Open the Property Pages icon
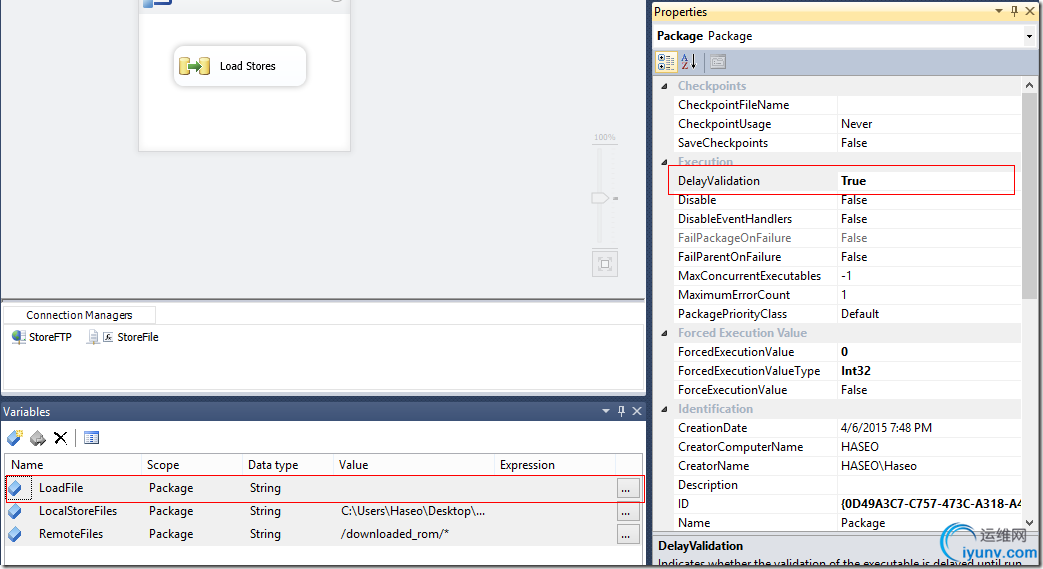 click(718, 62)
